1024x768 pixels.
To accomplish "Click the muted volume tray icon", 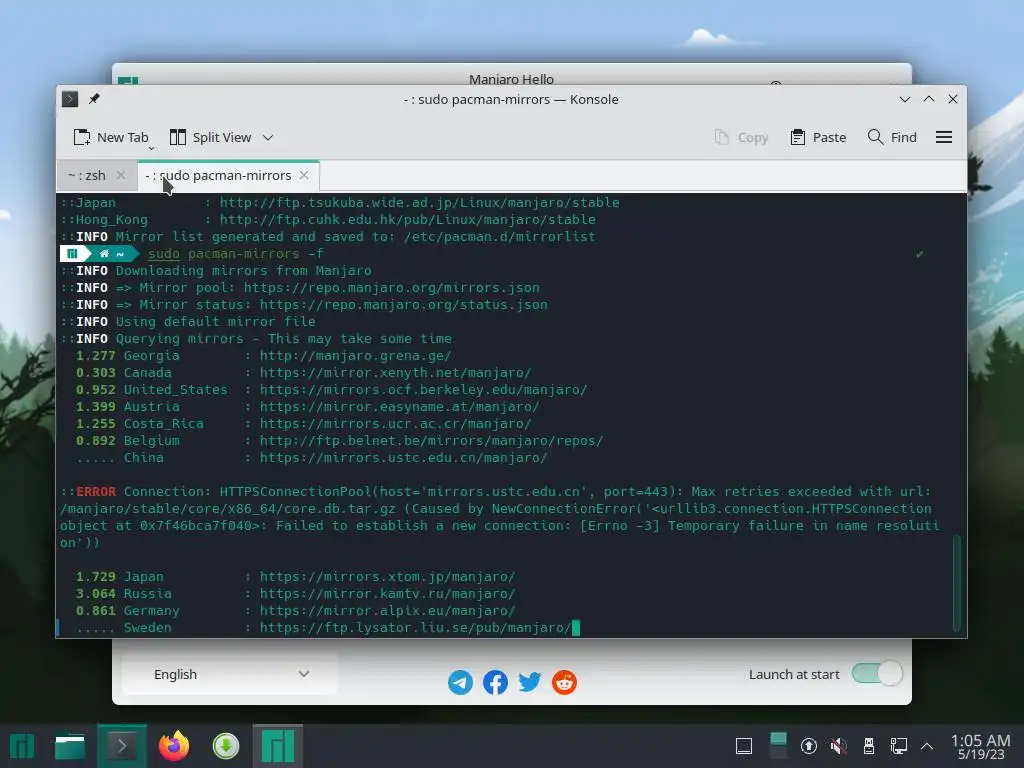I will tap(839, 746).
